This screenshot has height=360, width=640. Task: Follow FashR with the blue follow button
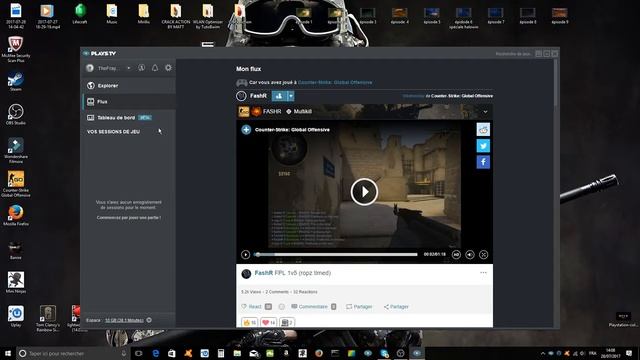click(x=279, y=96)
